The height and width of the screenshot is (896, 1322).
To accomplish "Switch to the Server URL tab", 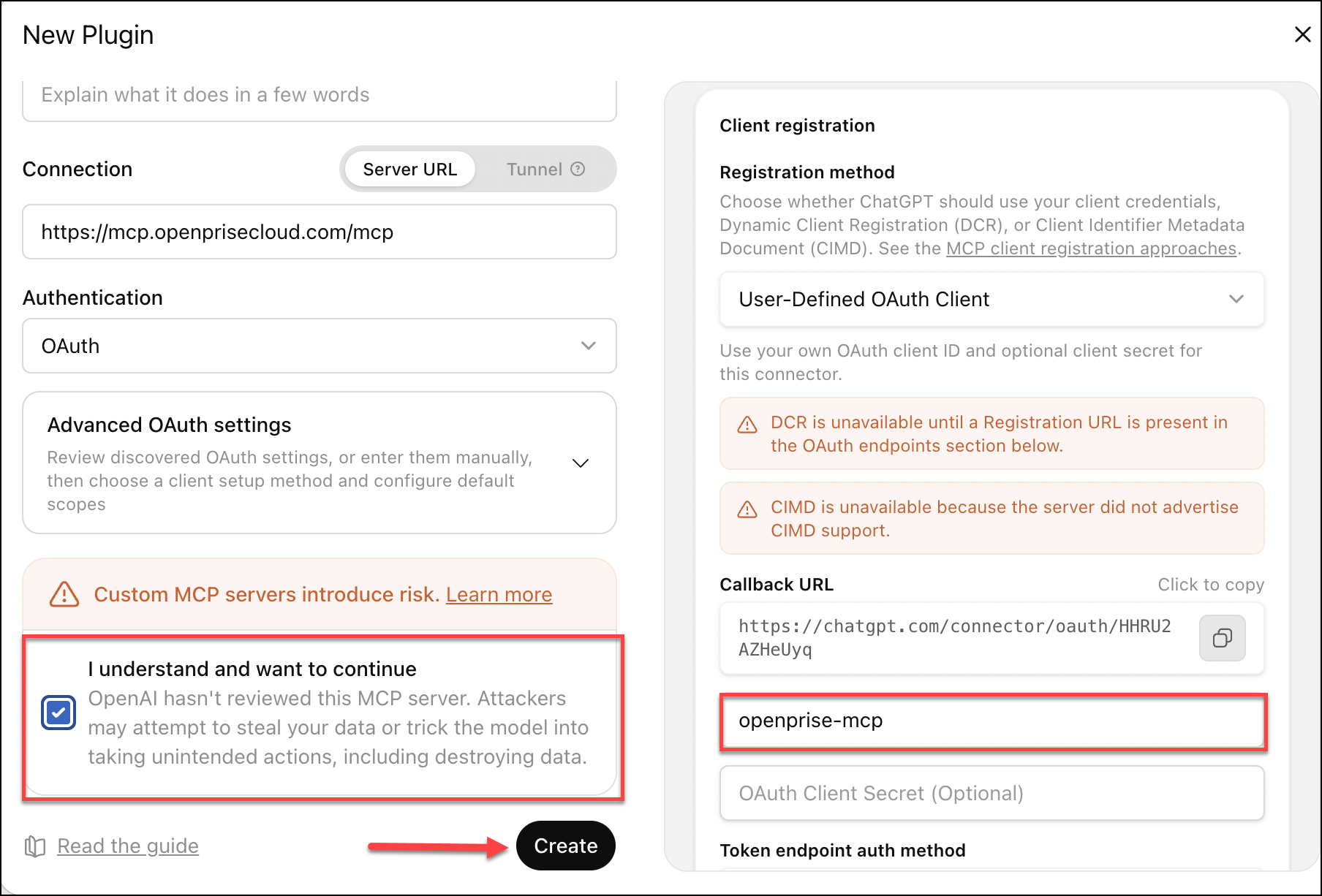I will pyautogui.click(x=409, y=169).
